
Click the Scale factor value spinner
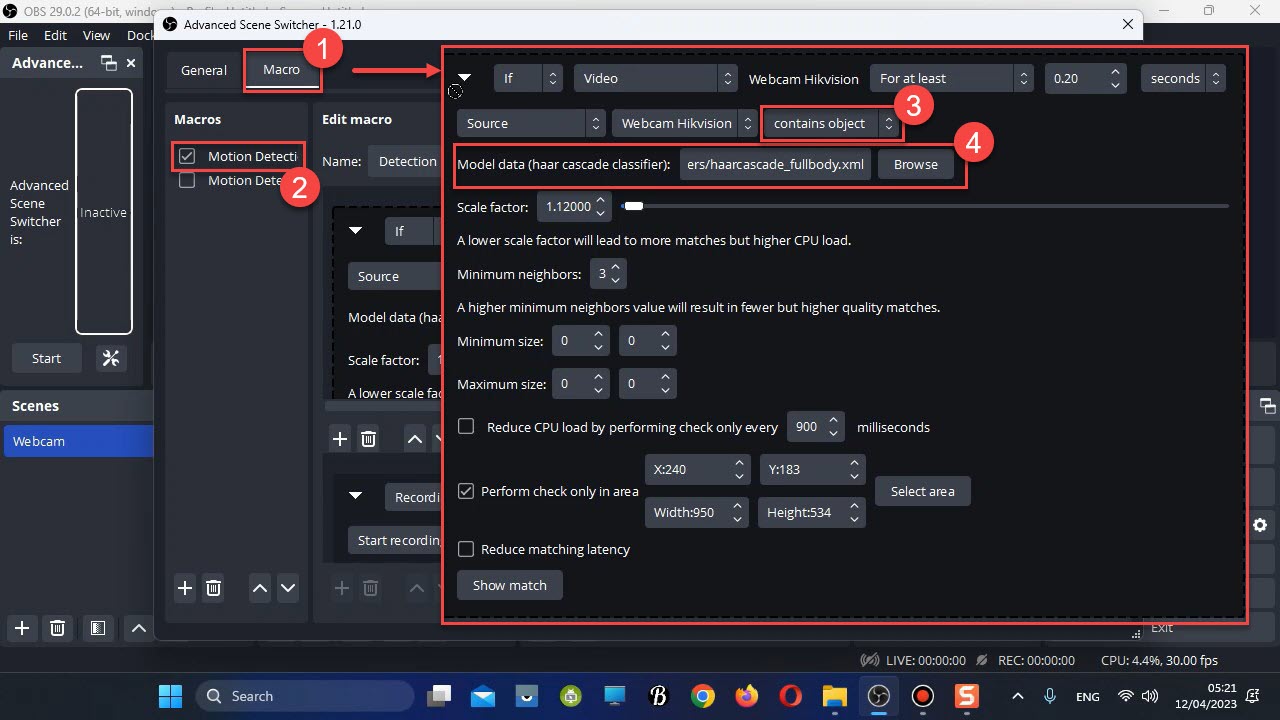pos(574,207)
